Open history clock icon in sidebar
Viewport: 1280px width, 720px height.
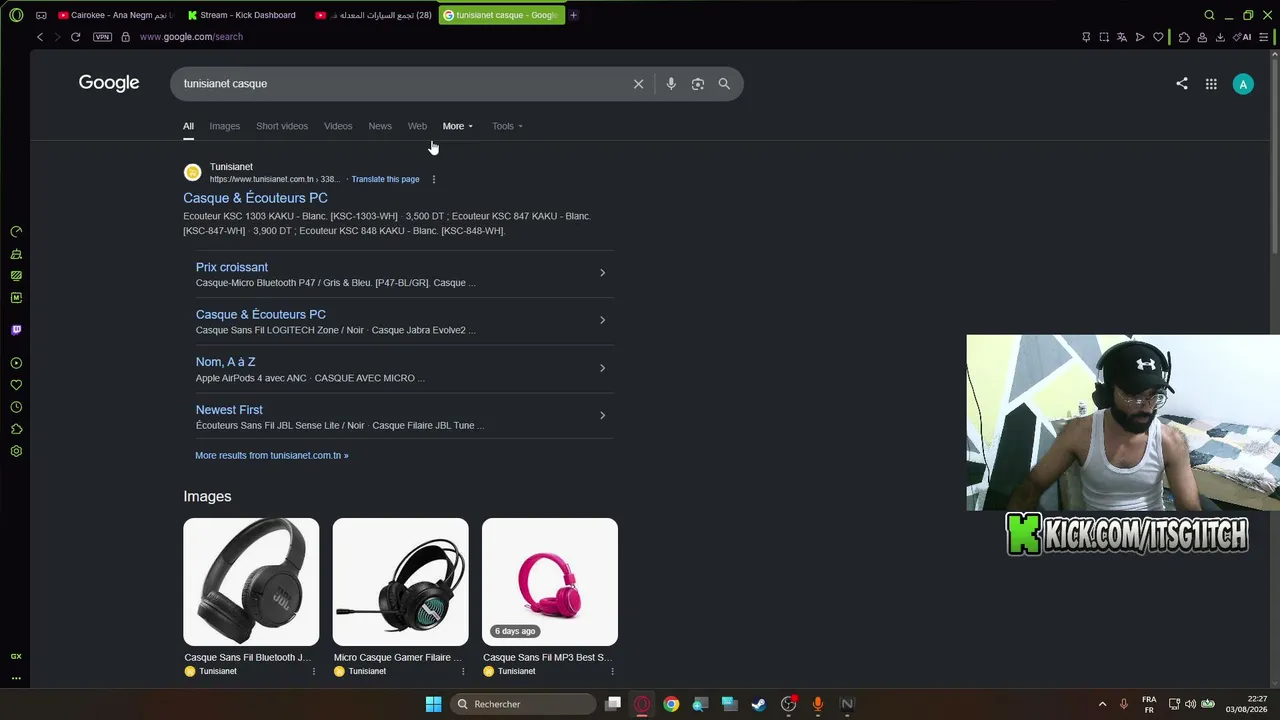(x=16, y=407)
